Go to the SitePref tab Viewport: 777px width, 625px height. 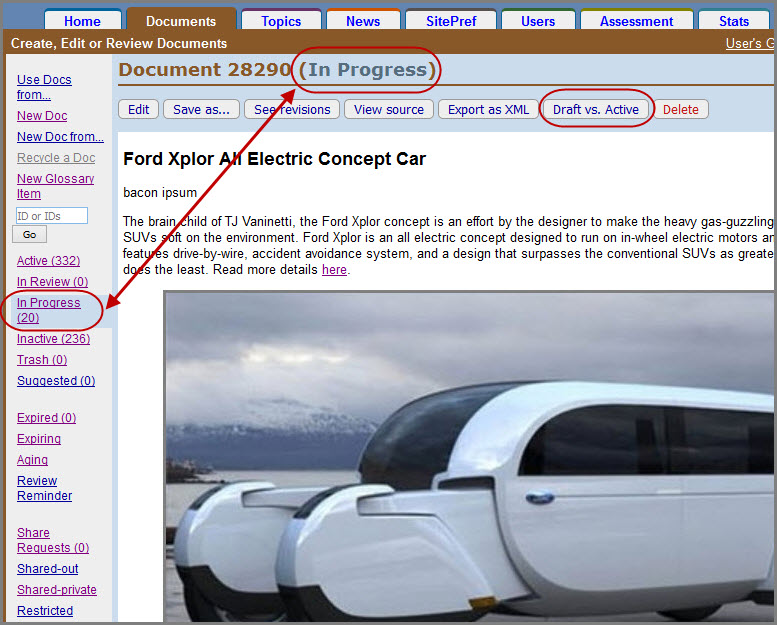click(x=451, y=21)
